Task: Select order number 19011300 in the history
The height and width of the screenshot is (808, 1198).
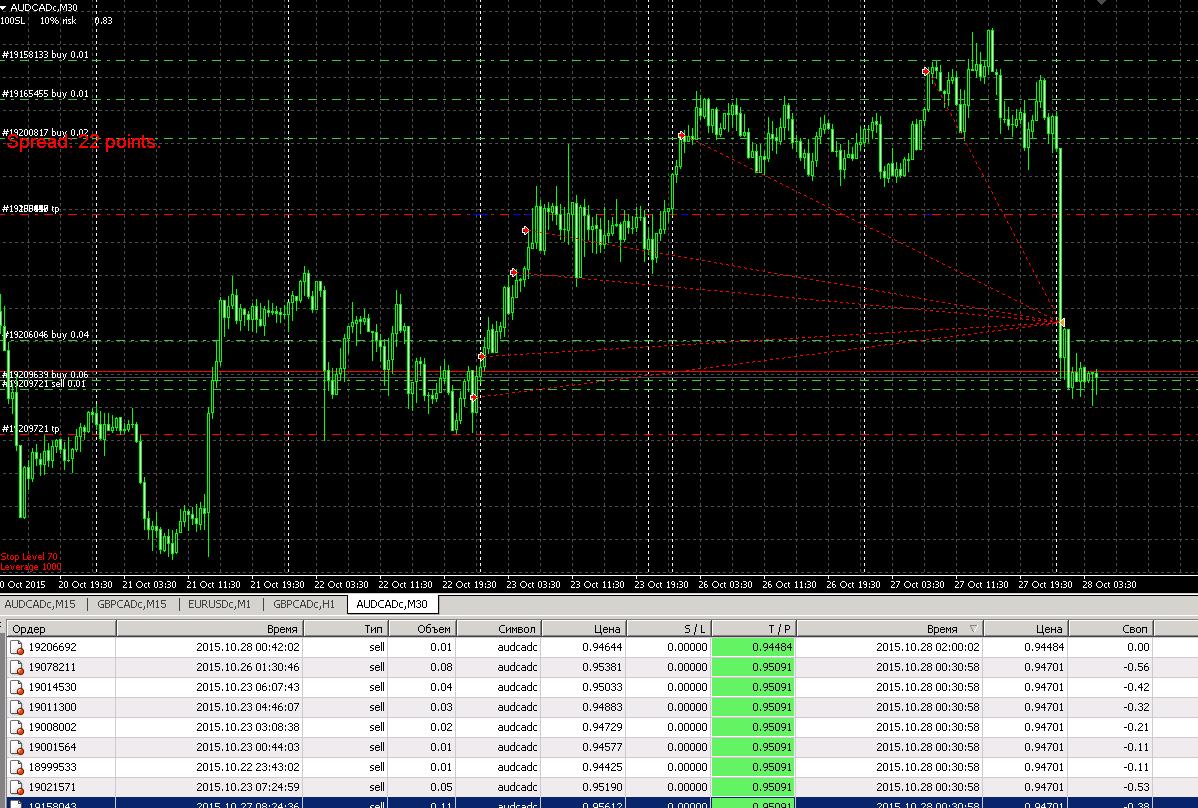Action: 53,707
